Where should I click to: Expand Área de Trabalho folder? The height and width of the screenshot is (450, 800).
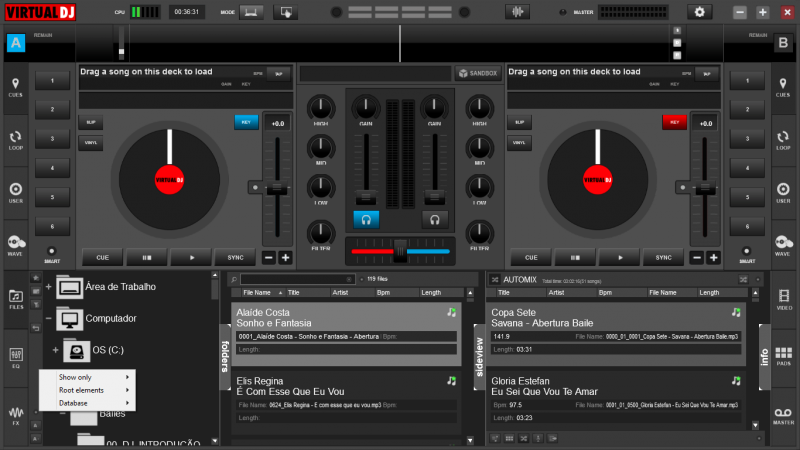[48, 287]
